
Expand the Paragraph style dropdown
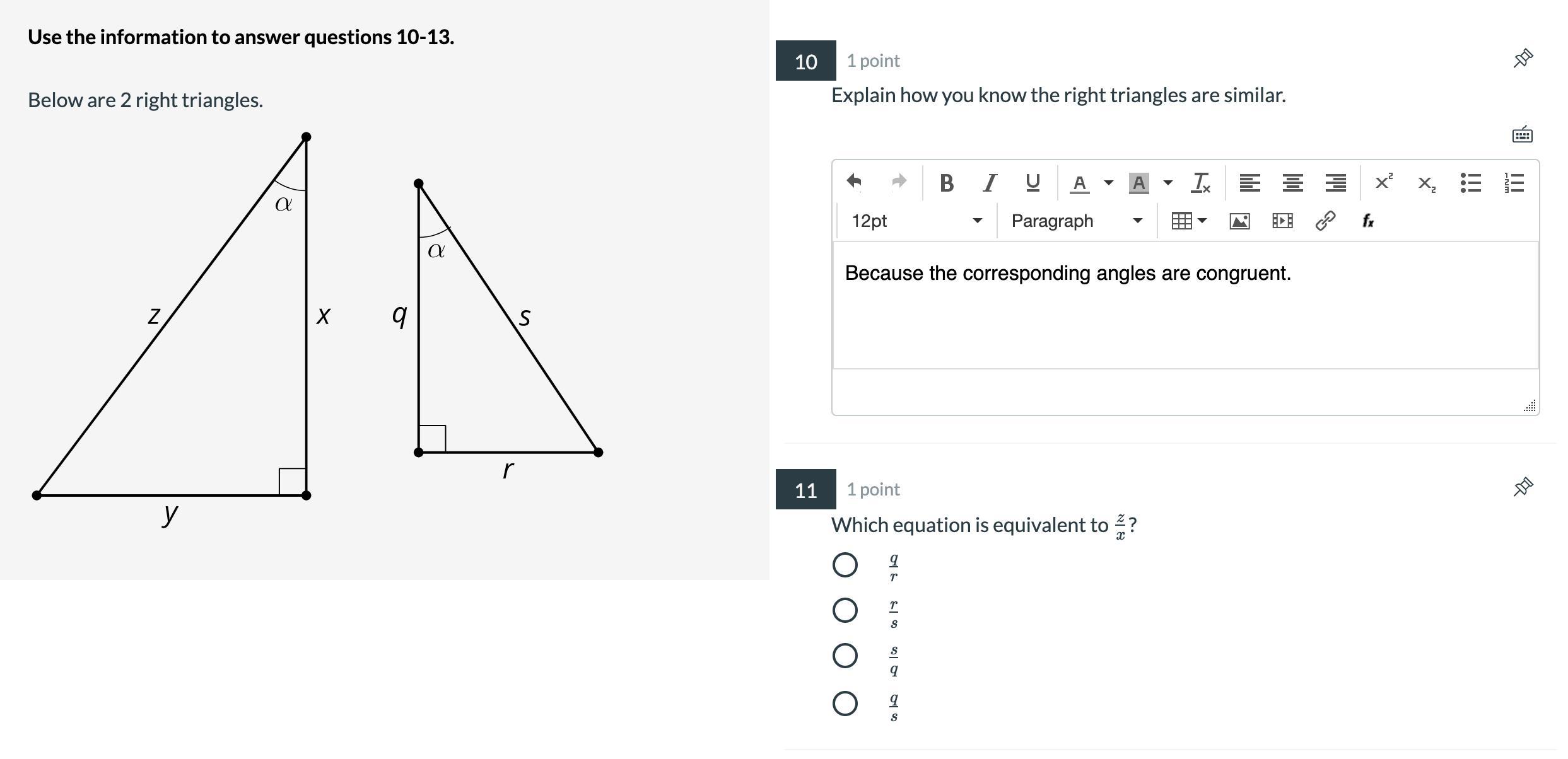(1077, 221)
